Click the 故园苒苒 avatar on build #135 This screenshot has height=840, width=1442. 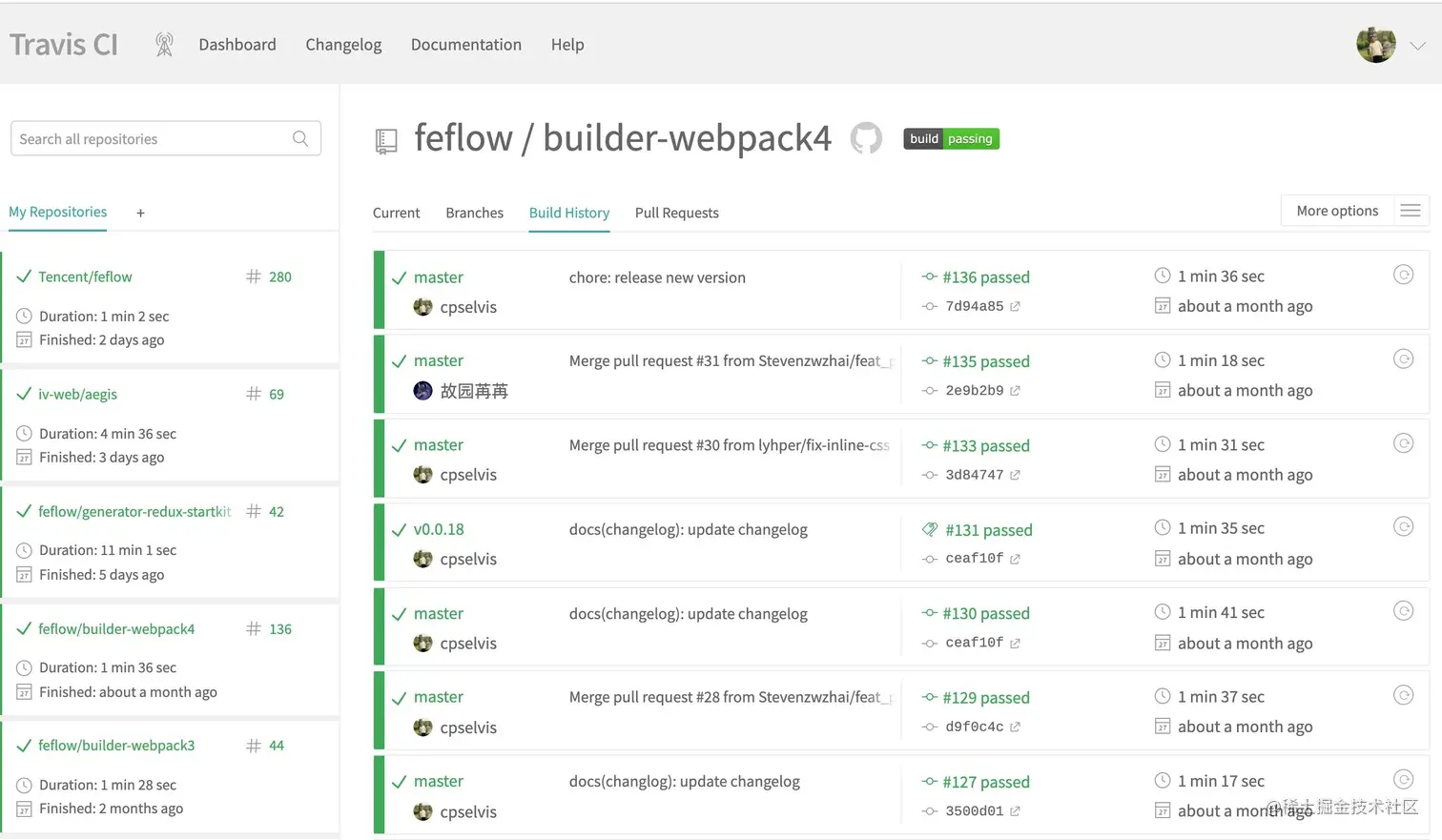[x=422, y=391]
